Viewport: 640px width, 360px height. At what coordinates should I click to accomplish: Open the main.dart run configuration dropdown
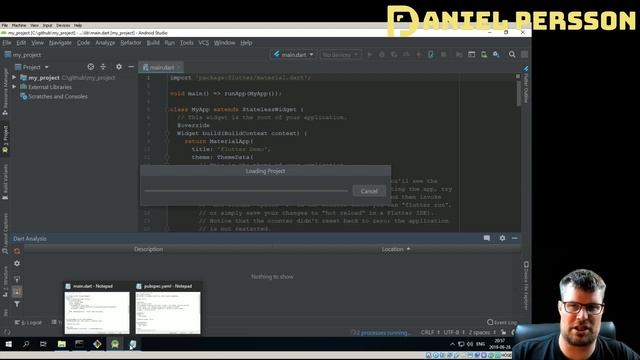pyautogui.click(x=293, y=54)
